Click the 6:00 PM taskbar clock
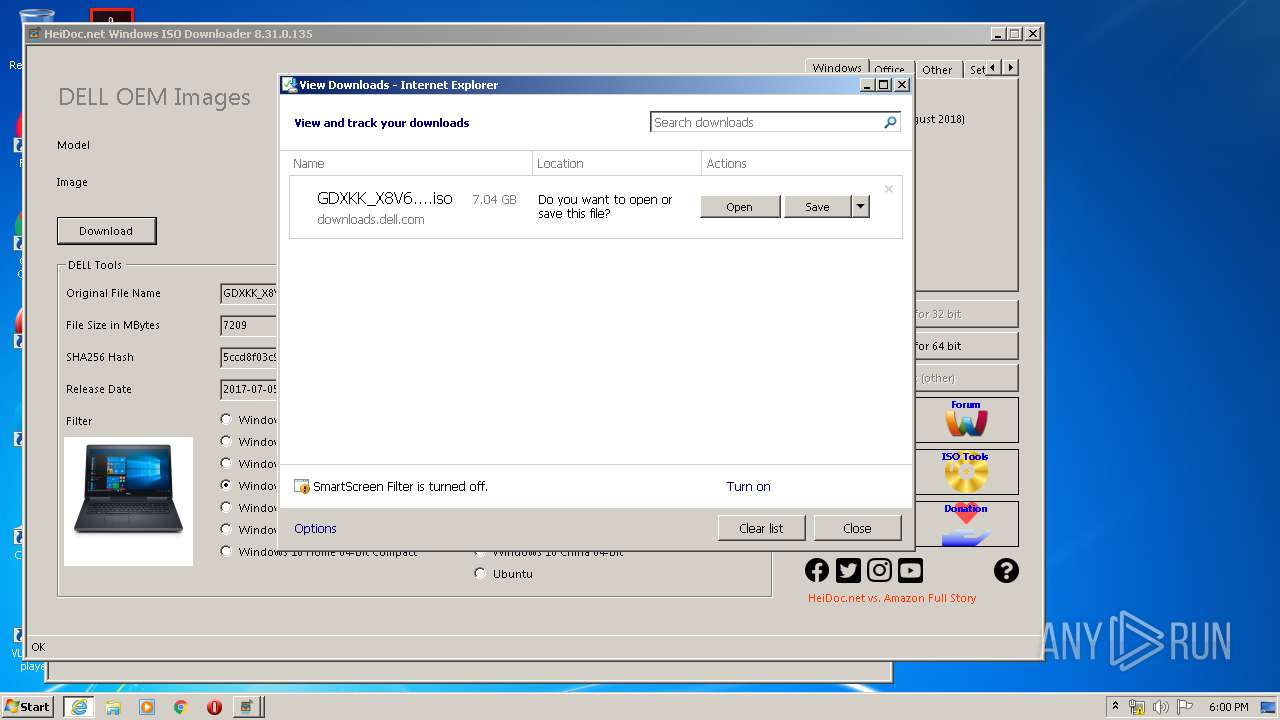The image size is (1280, 720). point(1228,707)
